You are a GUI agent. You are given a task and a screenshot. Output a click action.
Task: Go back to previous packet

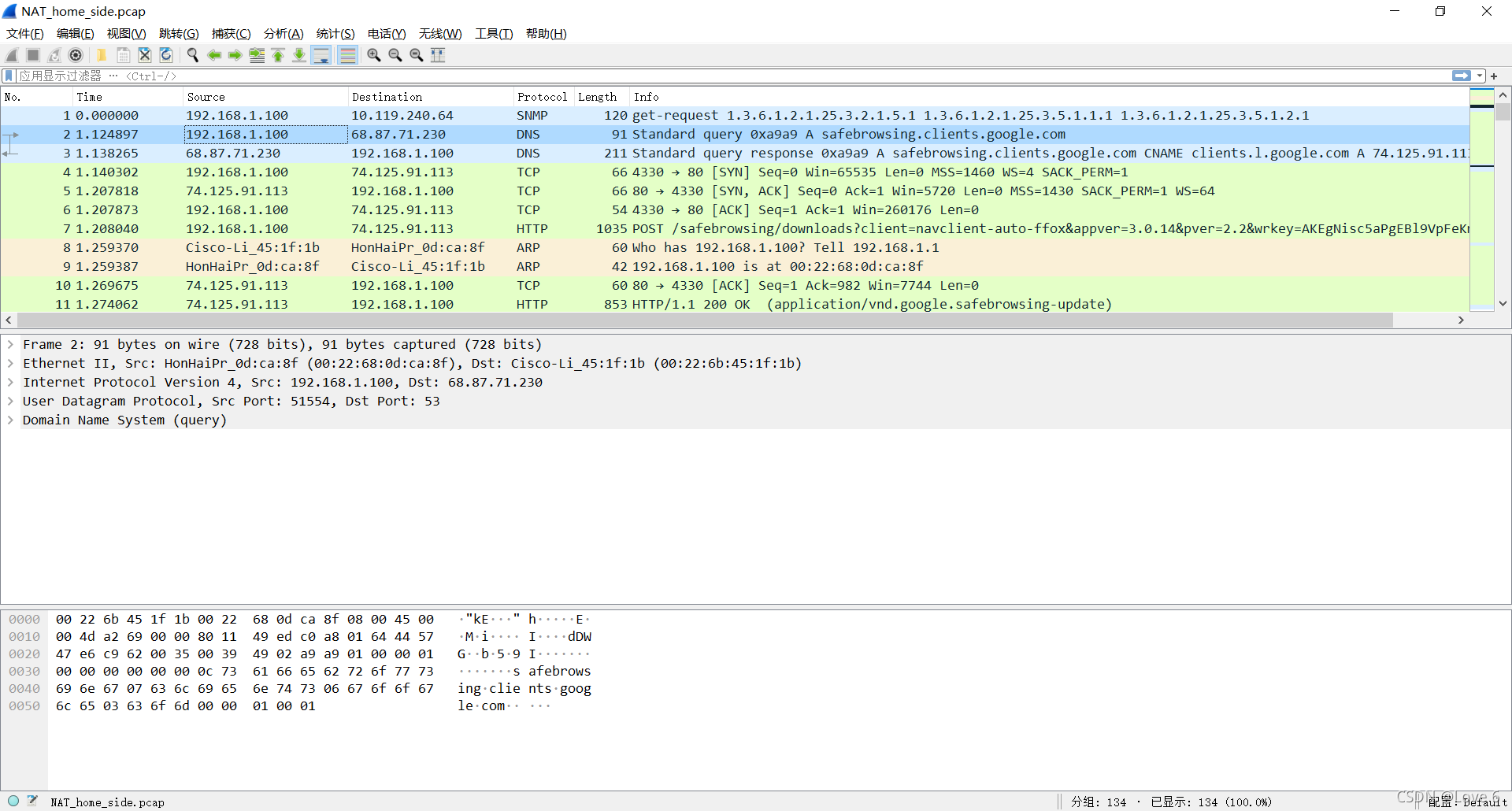(213, 55)
